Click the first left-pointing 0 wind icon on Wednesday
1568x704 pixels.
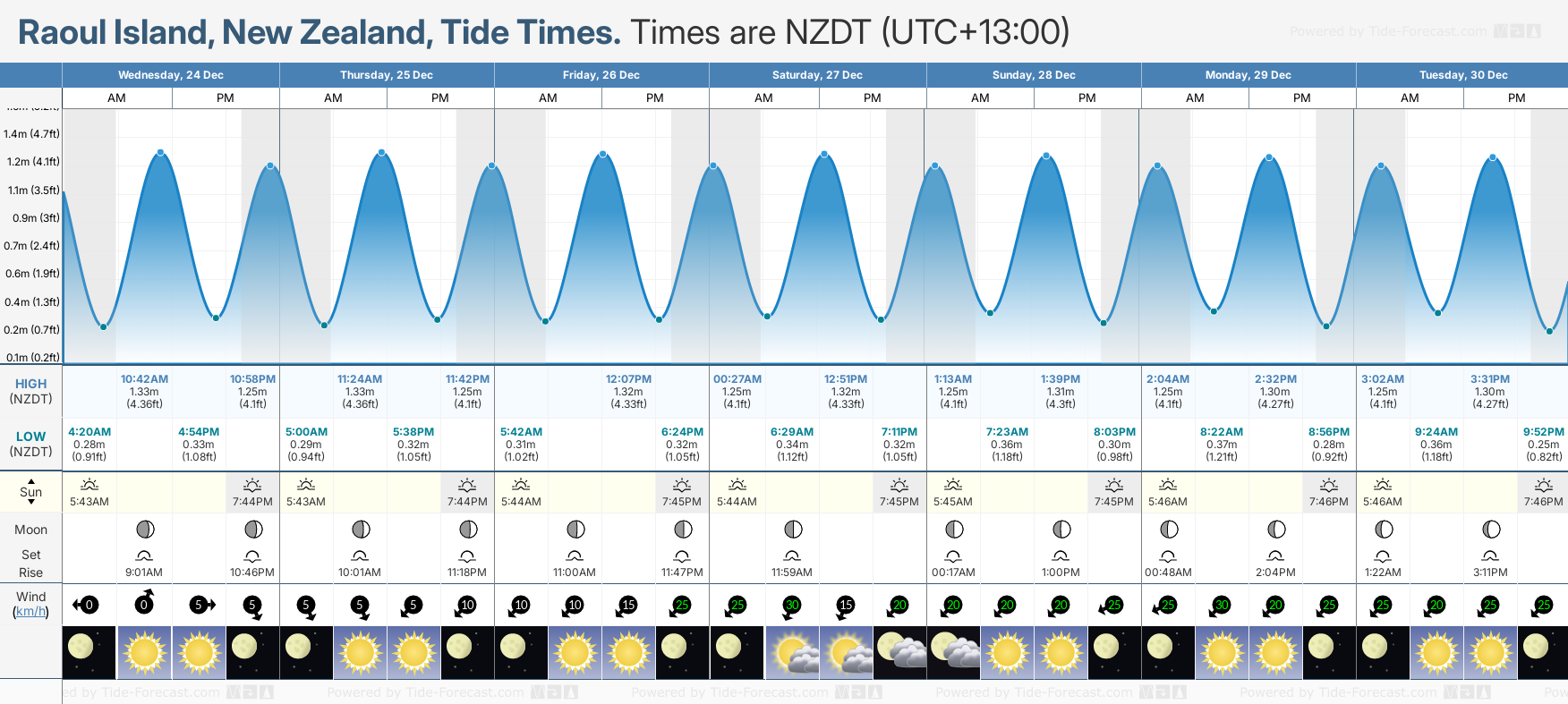(x=86, y=606)
